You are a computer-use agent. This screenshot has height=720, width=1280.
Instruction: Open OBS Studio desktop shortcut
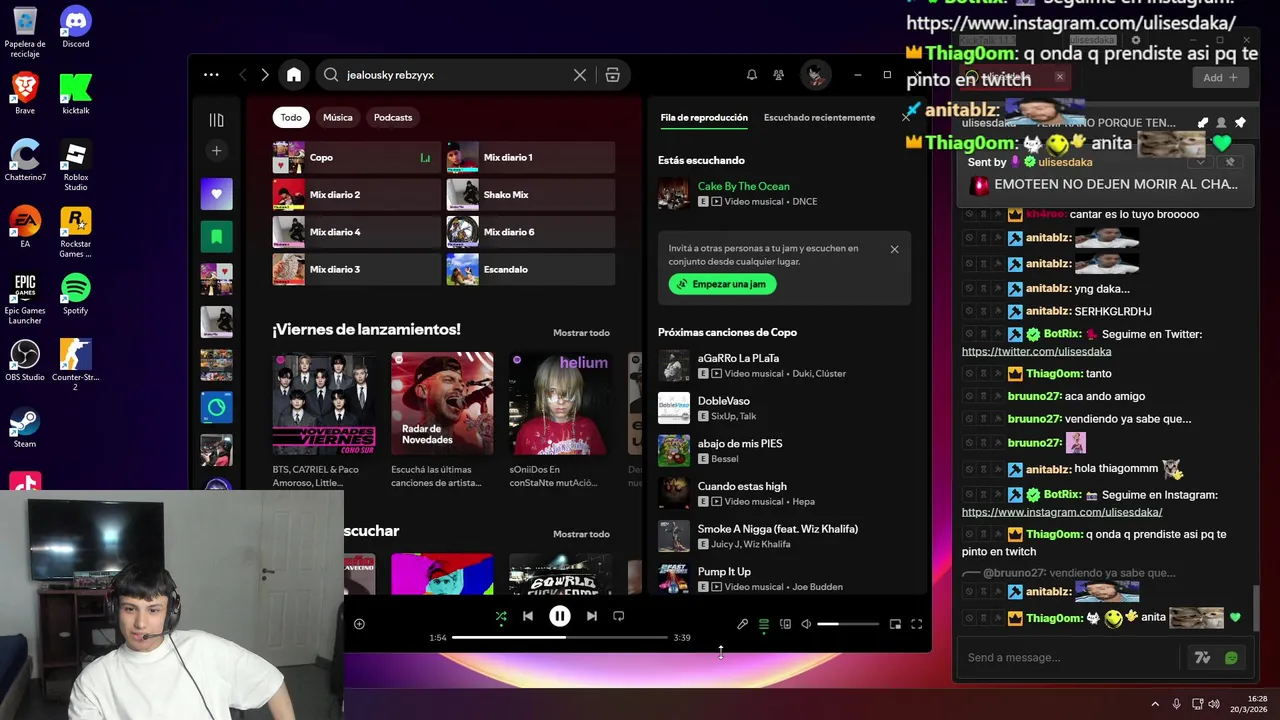25,361
